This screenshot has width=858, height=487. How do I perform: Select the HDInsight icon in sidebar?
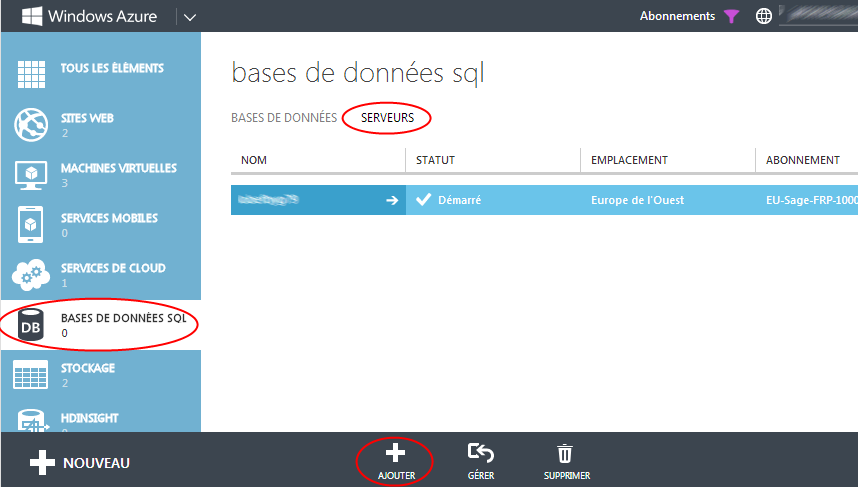(31, 421)
